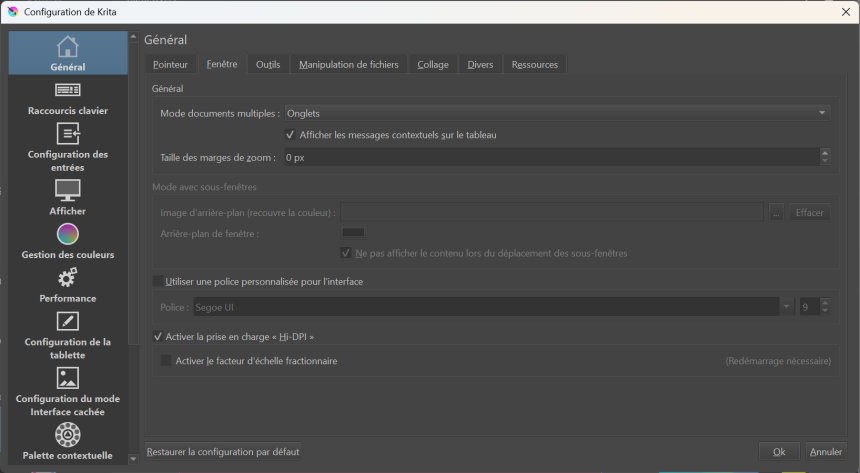Open Raccourcis clavier keyboard icon

(x=68, y=91)
